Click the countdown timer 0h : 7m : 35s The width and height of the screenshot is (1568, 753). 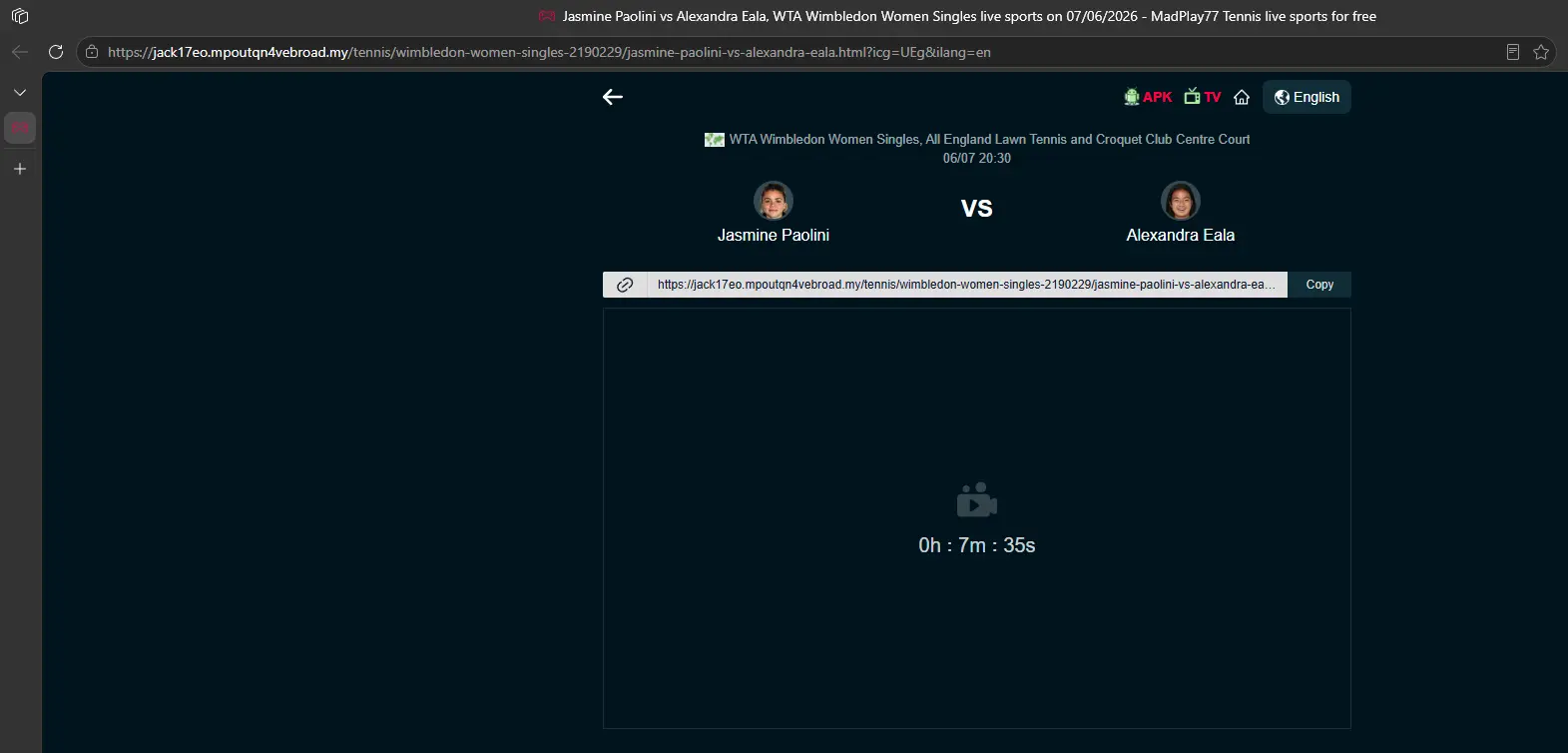click(x=977, y=545)
